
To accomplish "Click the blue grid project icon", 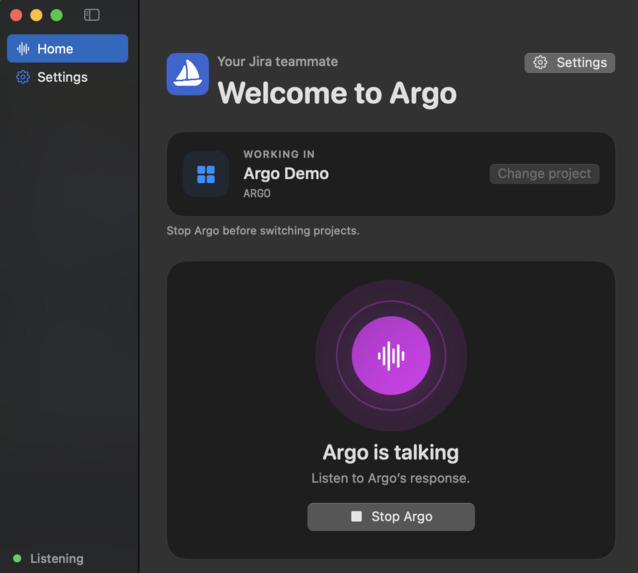I will (x=206, y=174).
